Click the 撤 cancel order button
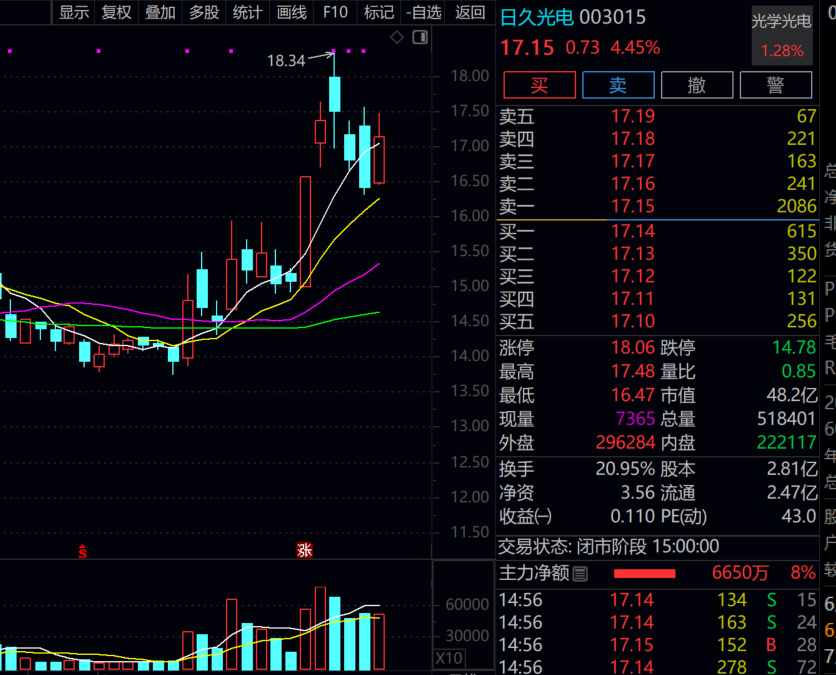This screenshot has height=675, width=836. pyautogui.click(x=697, y=85)
